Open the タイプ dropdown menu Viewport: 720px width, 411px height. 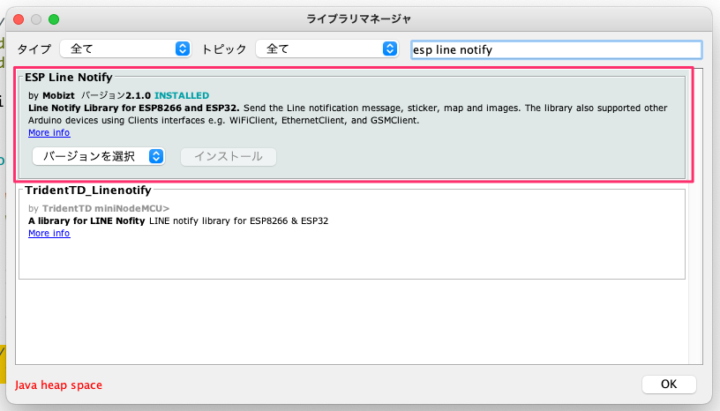125,48
